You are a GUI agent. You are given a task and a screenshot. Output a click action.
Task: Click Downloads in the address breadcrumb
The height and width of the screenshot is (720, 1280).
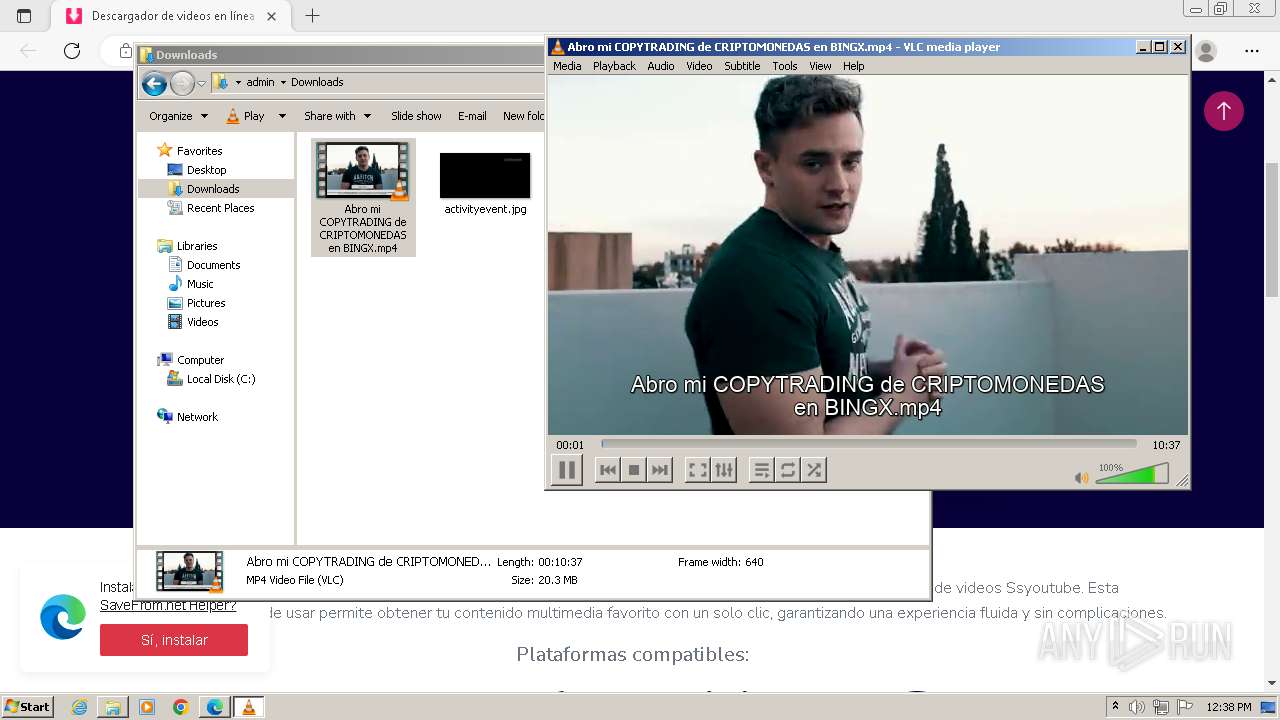point(317,82)
